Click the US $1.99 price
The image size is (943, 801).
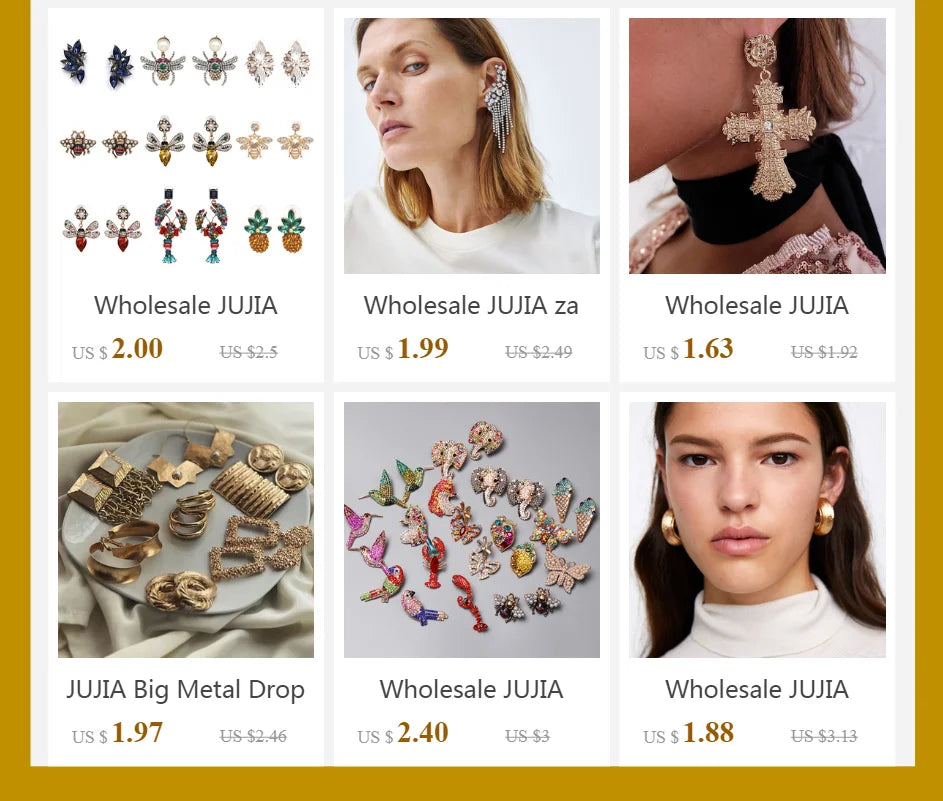[403, 349]
